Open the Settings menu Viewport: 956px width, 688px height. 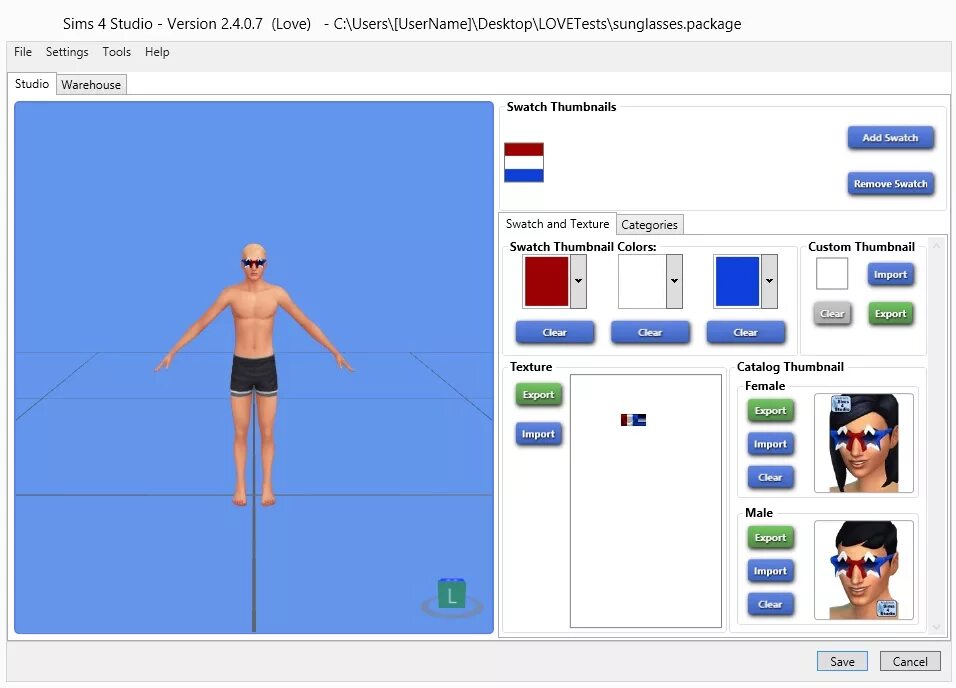point(67,52)
